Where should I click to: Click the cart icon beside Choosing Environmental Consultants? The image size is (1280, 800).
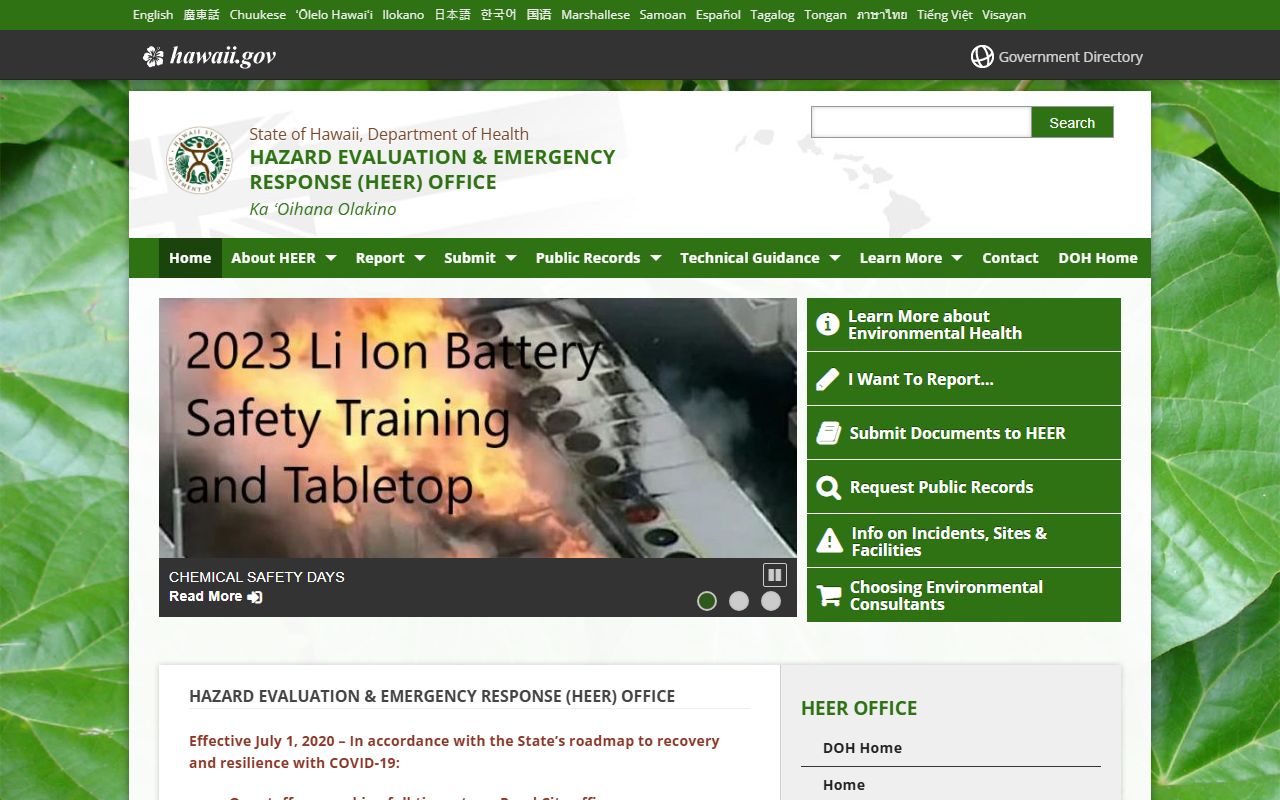829,595
